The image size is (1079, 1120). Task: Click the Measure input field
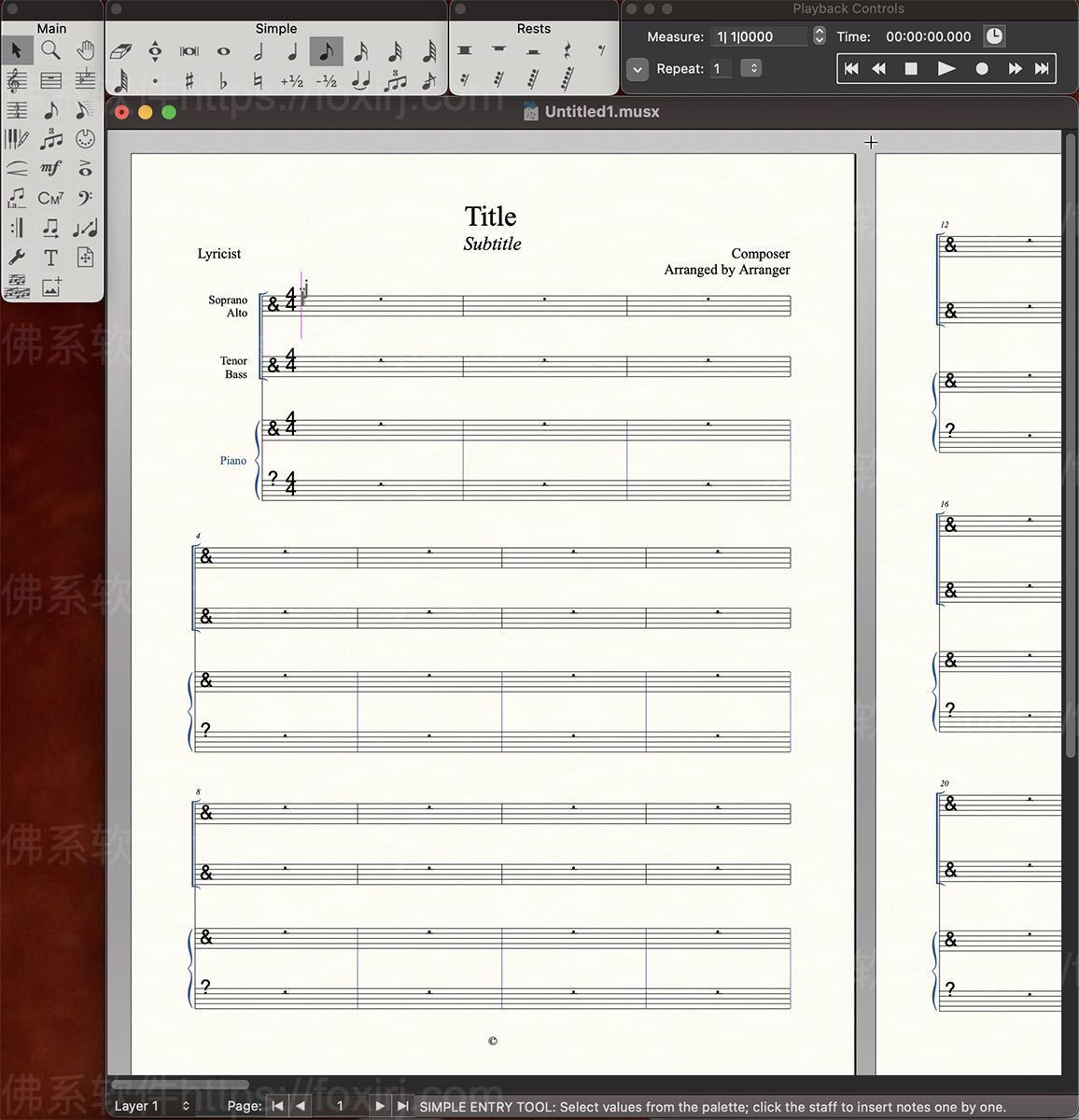tap(758, 36)
